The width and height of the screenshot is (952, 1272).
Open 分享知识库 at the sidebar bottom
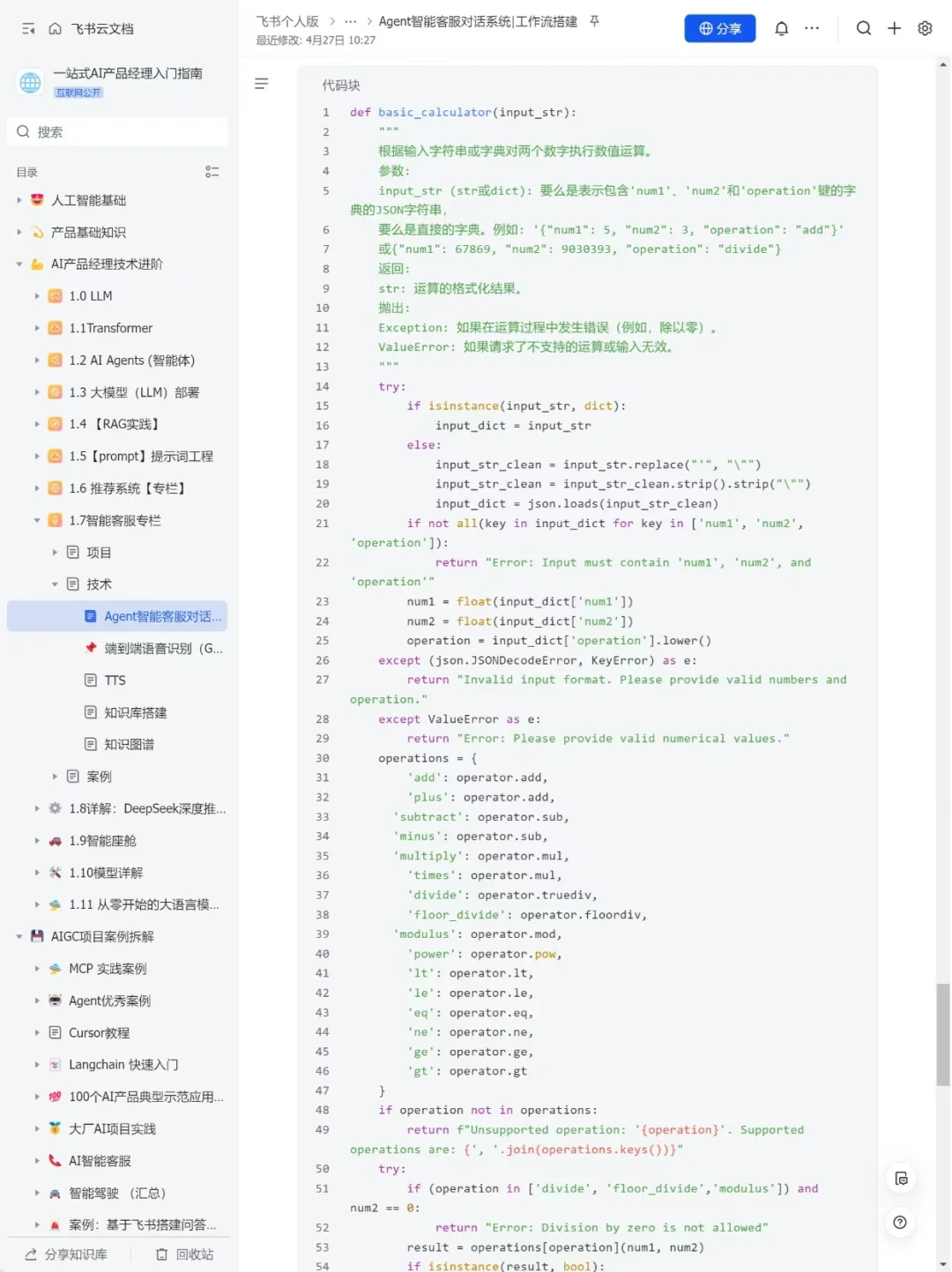[x=66, y=1254]
